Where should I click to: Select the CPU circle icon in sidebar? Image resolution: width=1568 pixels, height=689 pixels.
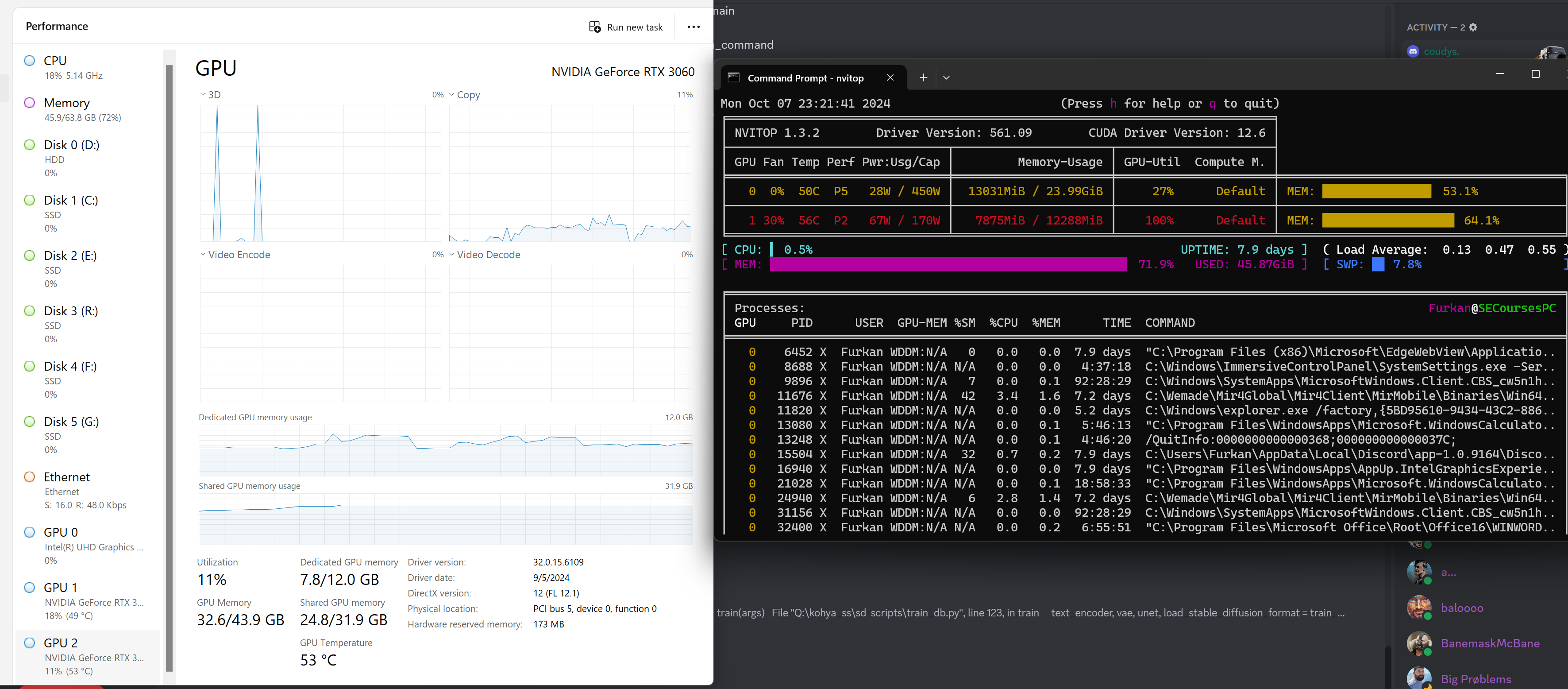coord(29,60)
